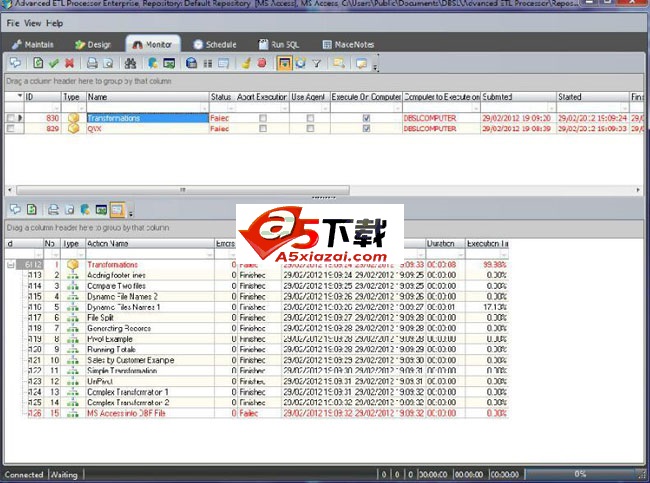Open the File menu

pos(13,23)
